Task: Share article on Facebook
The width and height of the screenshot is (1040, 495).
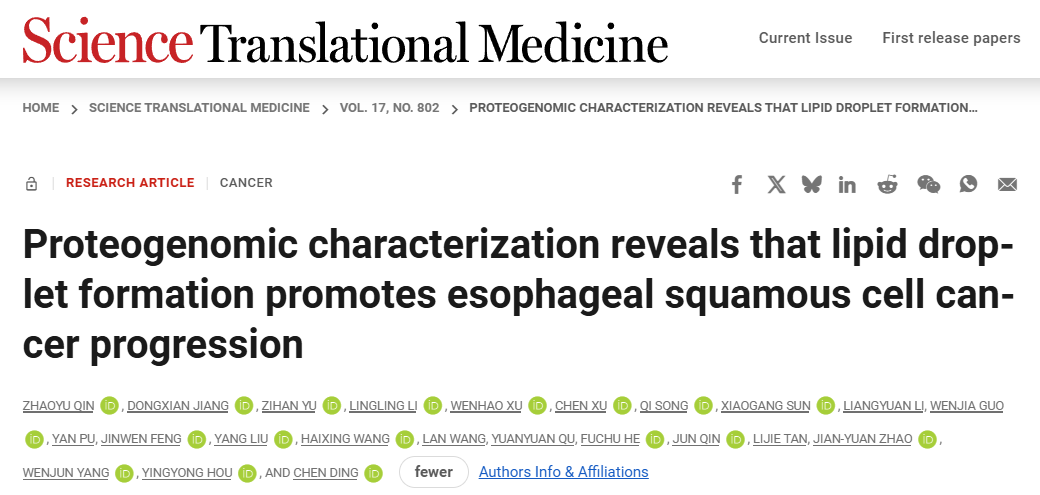Action: 736,184
